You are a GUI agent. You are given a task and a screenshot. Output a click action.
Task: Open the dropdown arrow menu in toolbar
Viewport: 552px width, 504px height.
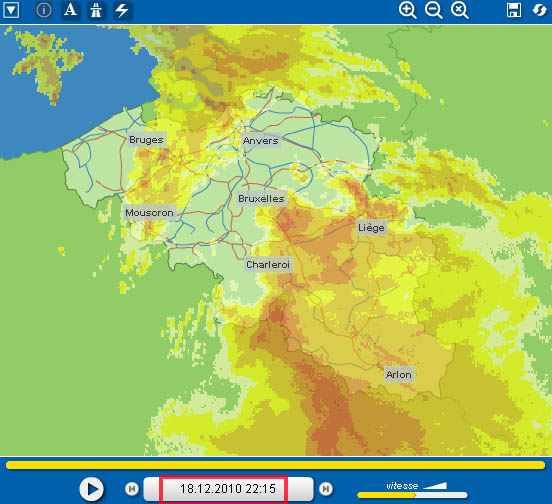point(11,10)
